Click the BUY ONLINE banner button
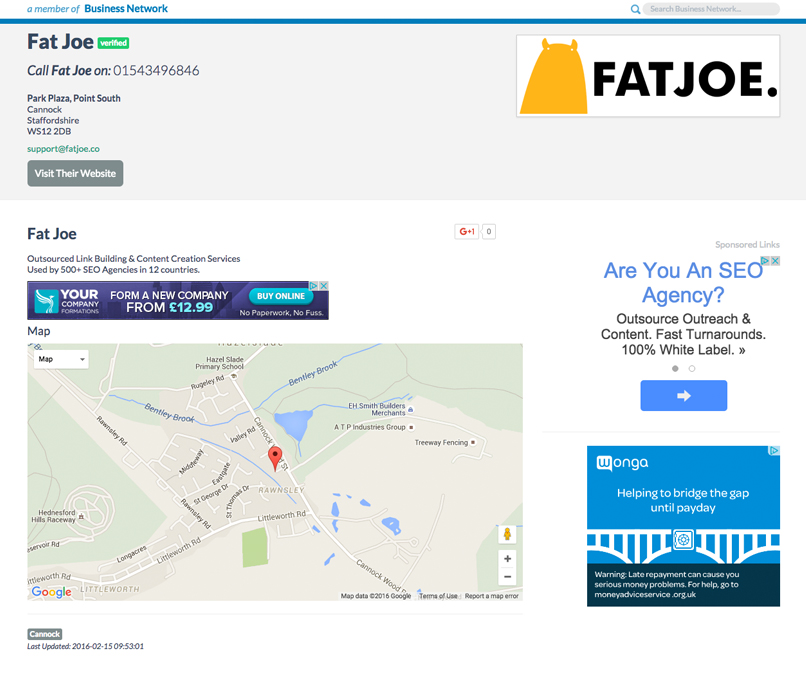 pyautogui.click(x=281, y=296)
